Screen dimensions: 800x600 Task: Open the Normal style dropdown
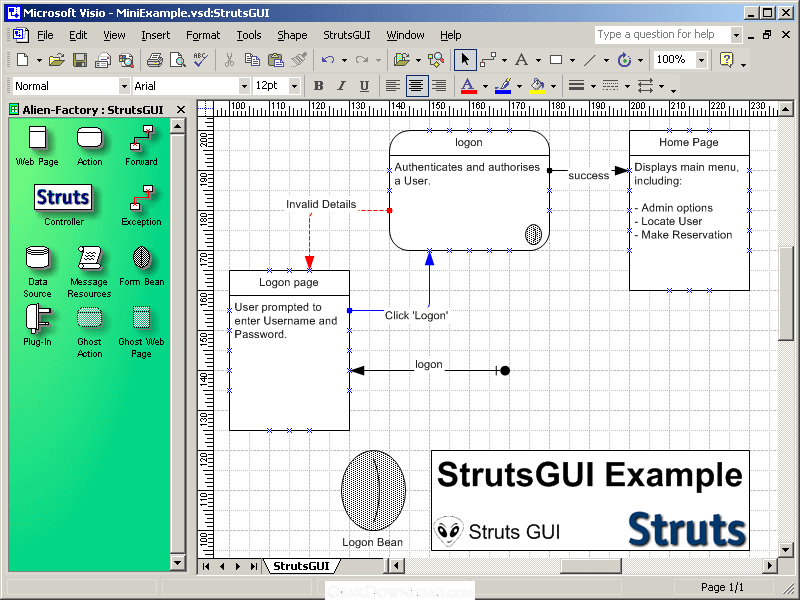point(124,86)
